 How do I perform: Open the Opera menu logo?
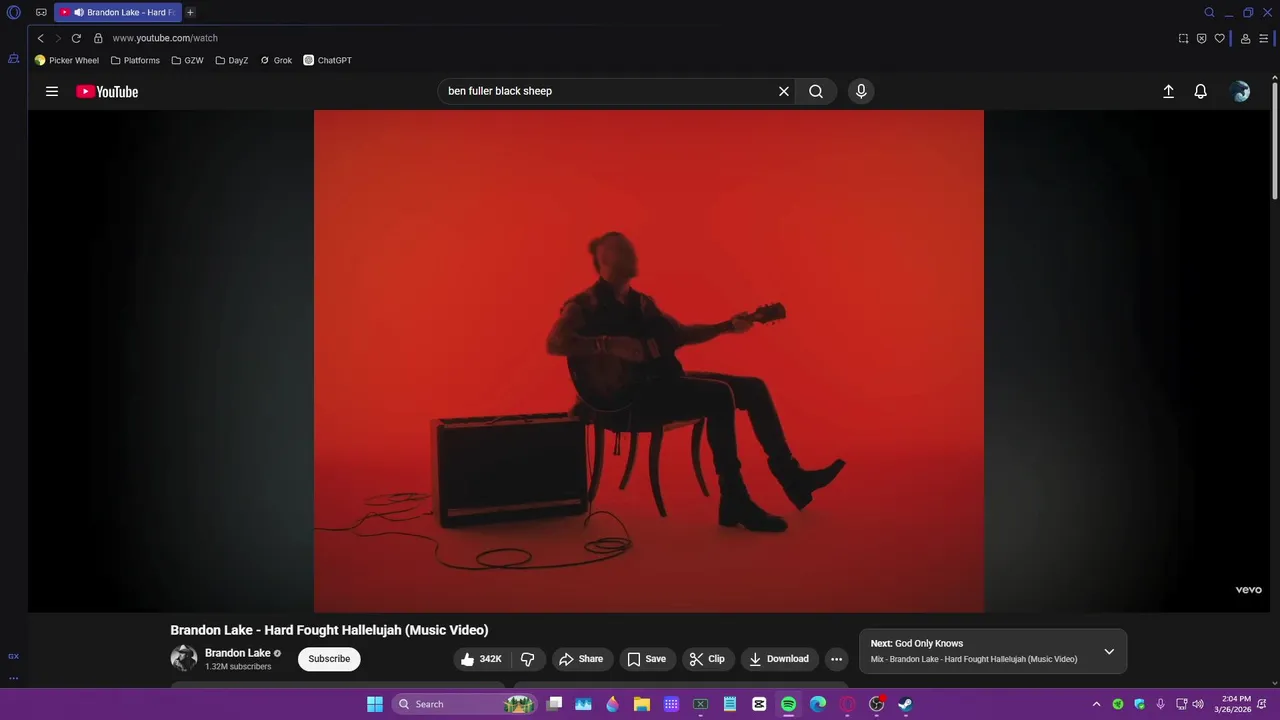click(14, 12)
